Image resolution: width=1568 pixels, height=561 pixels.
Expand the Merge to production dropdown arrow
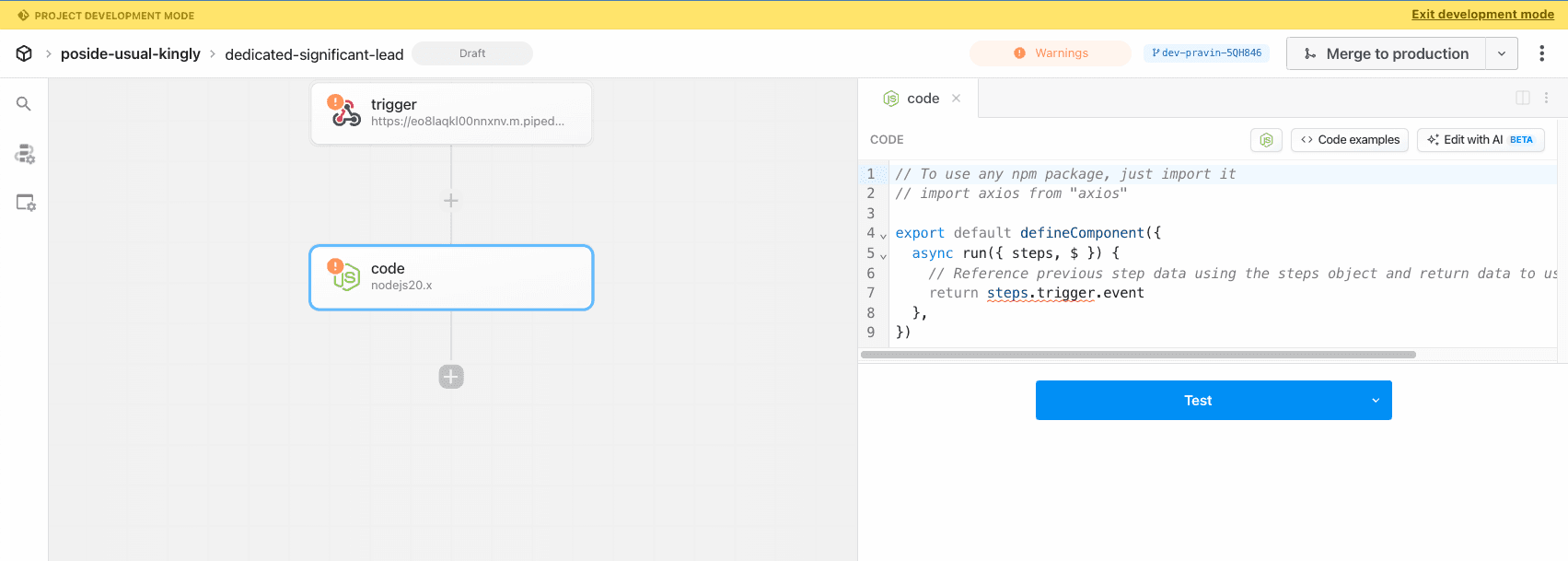tap(1502, 53)
